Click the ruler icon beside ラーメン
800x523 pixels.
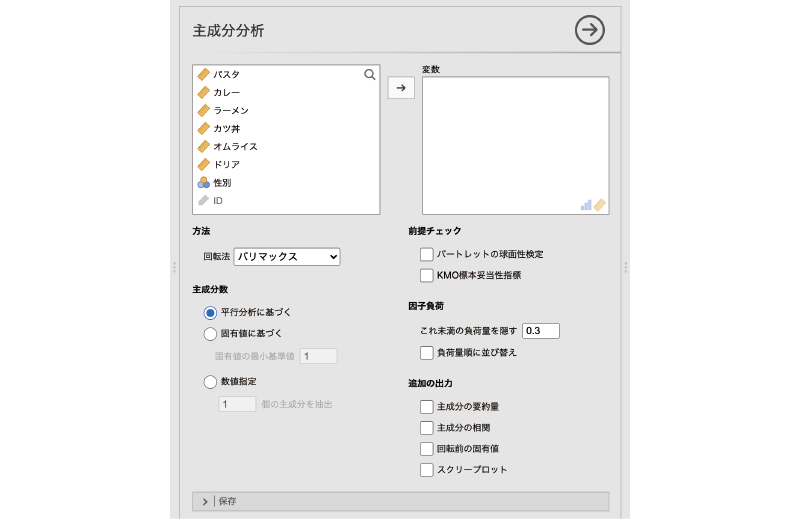pos(204,110)
